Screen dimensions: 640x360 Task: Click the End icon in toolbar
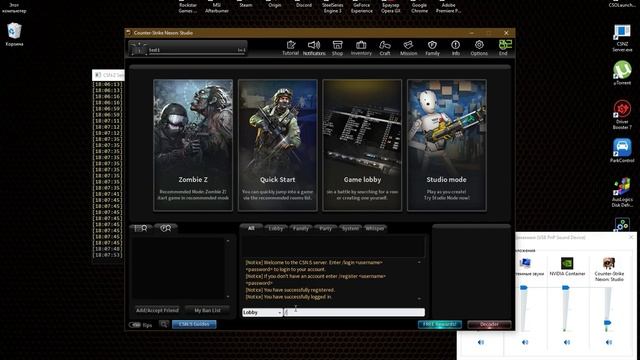505,48
